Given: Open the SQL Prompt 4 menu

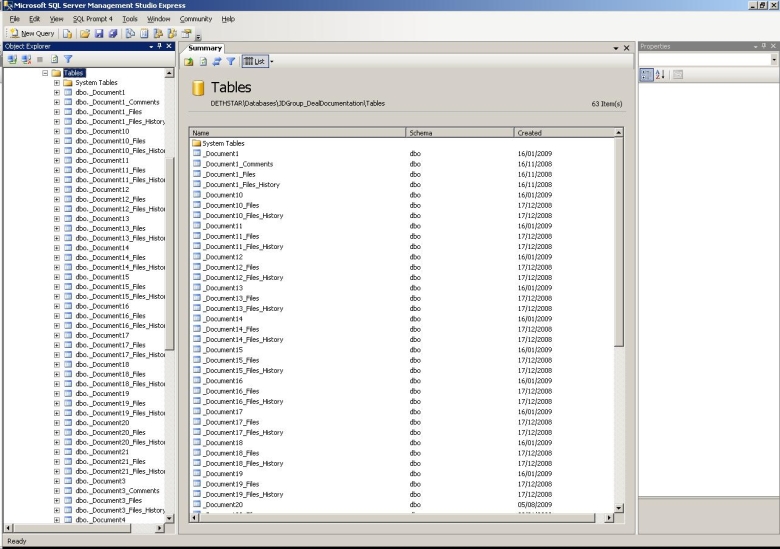Looking at the screenshot, I should (93, 19).
